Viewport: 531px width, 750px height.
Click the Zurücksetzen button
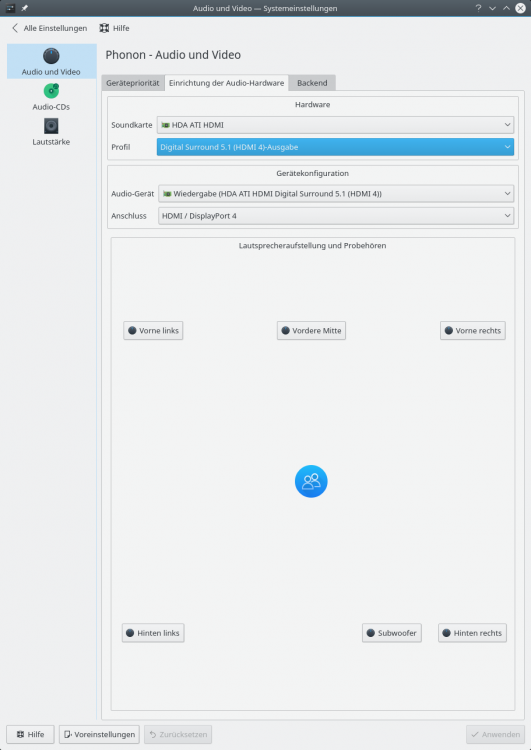pyautogui.click(x=178, y=734)
